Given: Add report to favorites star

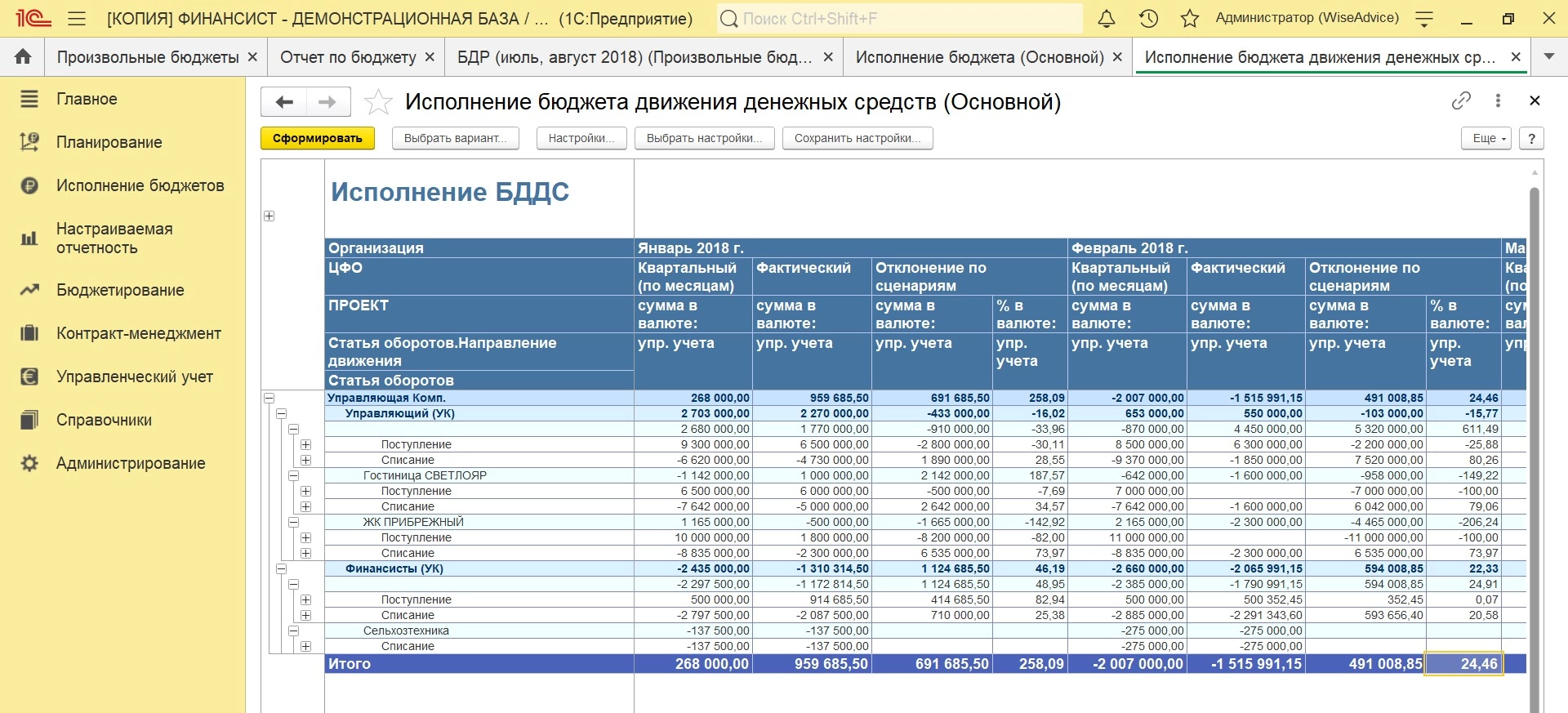Looking at the screenshot, I should 377,102.
